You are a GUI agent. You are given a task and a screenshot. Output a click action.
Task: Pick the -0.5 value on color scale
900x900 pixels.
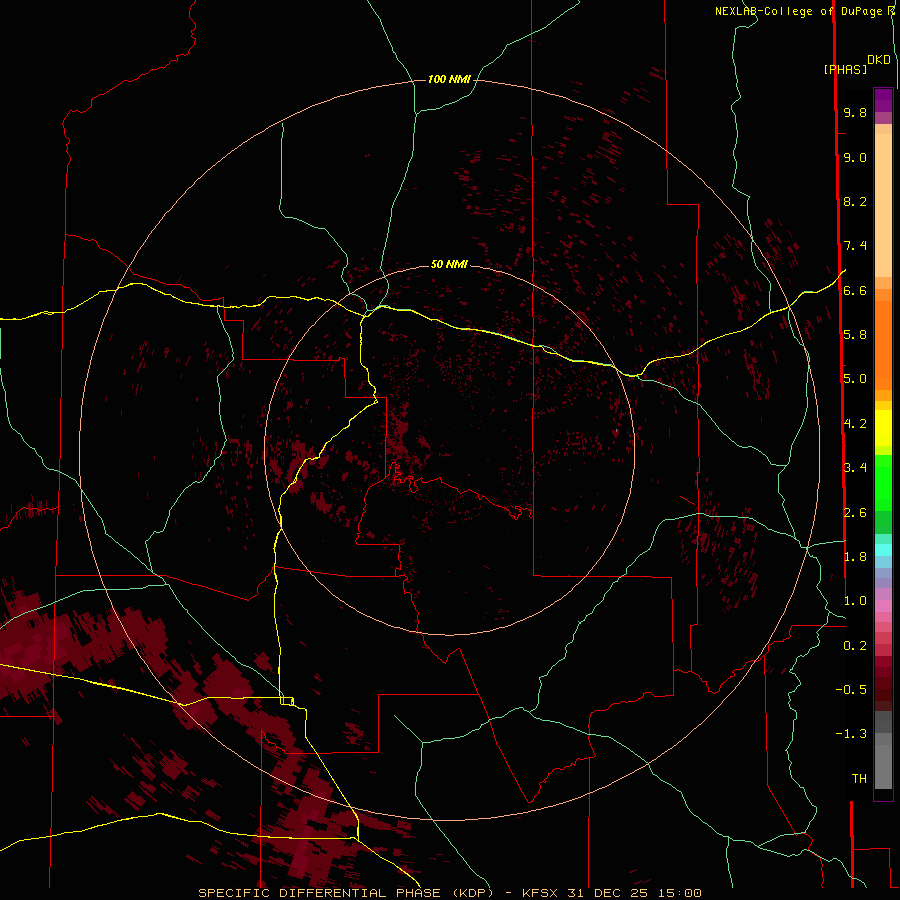point(851,690)
